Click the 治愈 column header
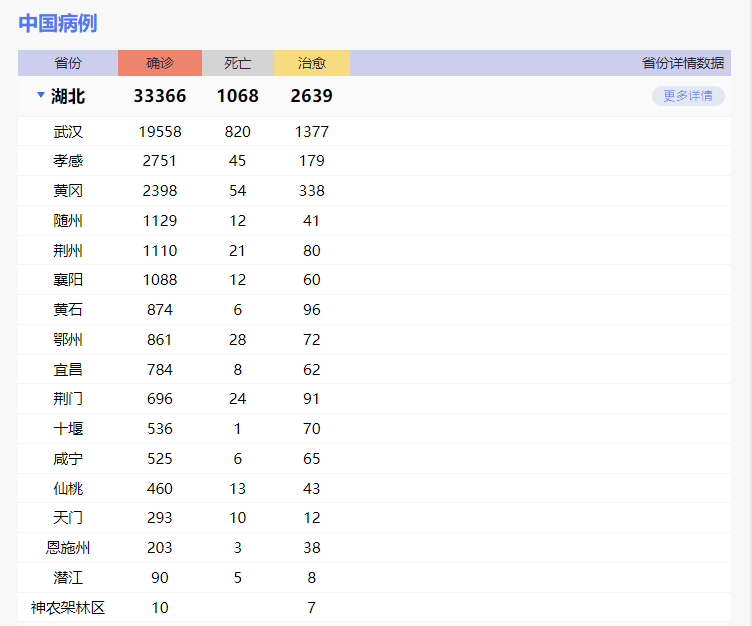Viewport: 752px width, 626px height. 312,63
